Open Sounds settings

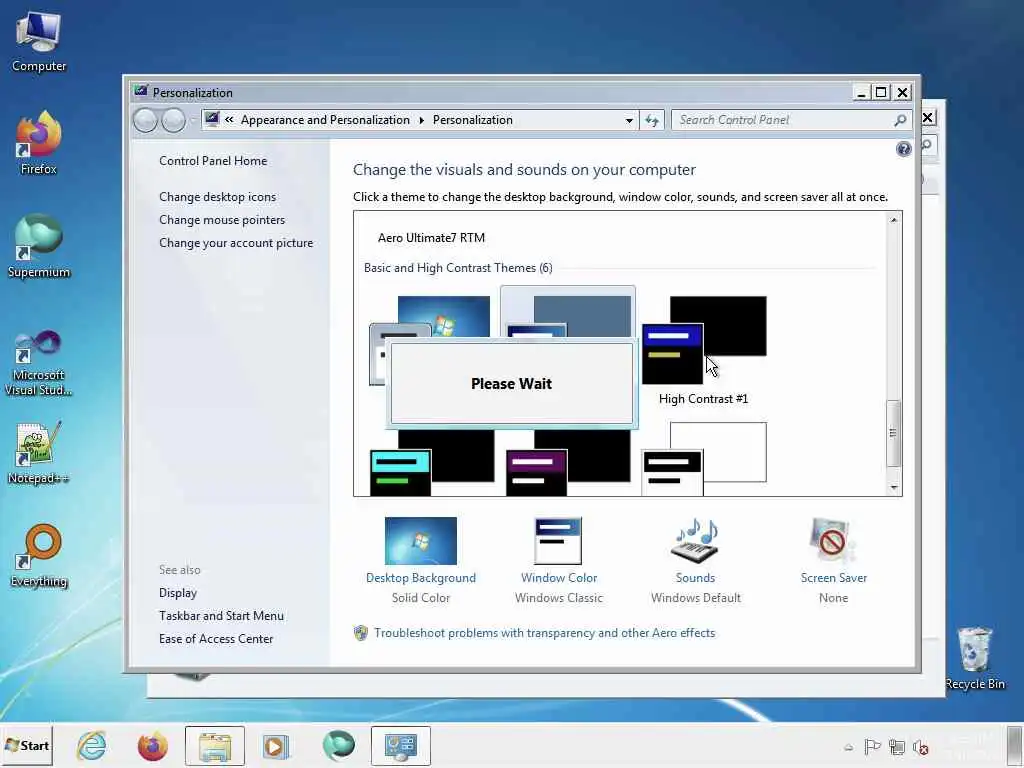coord(696,560)
